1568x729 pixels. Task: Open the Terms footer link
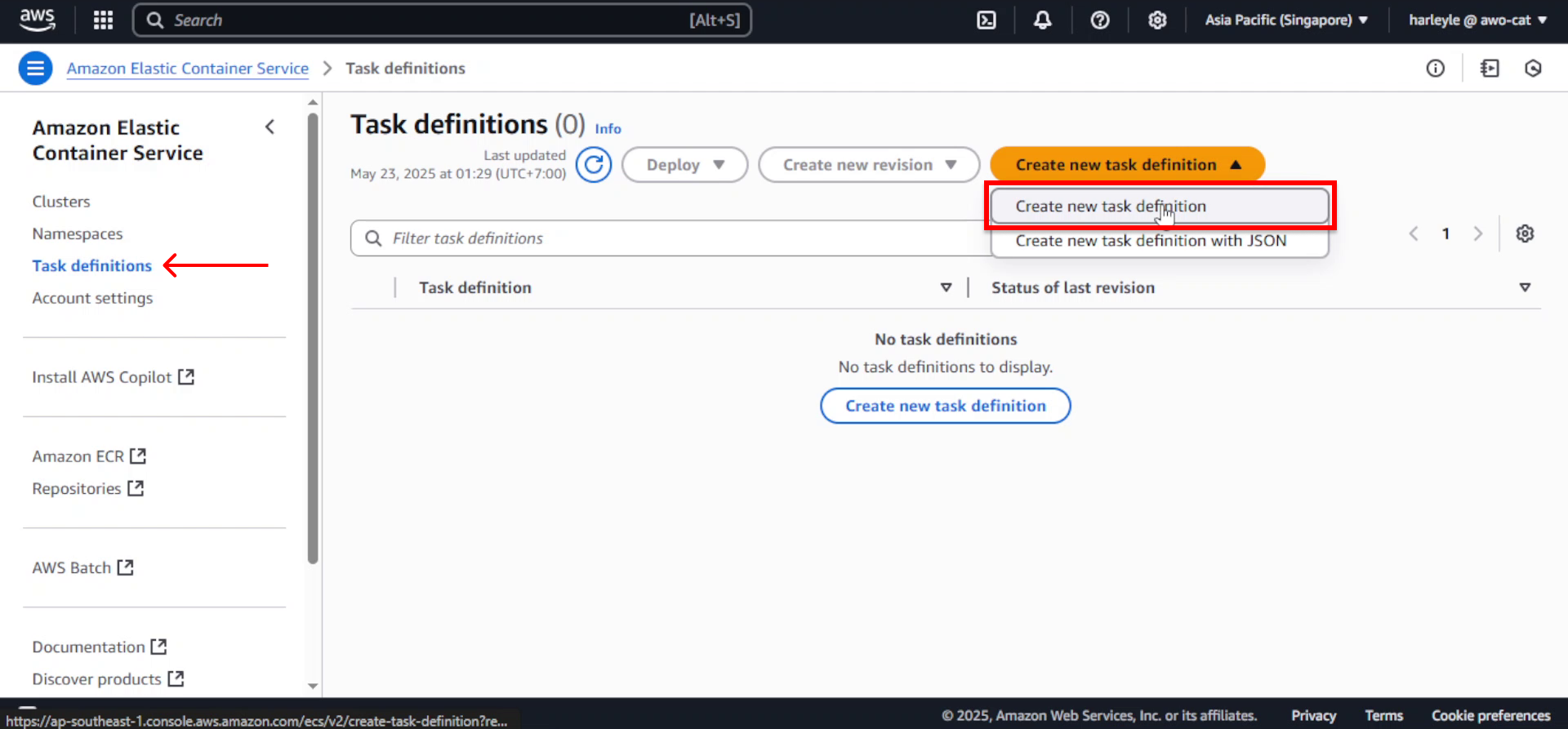(1384, 716)
